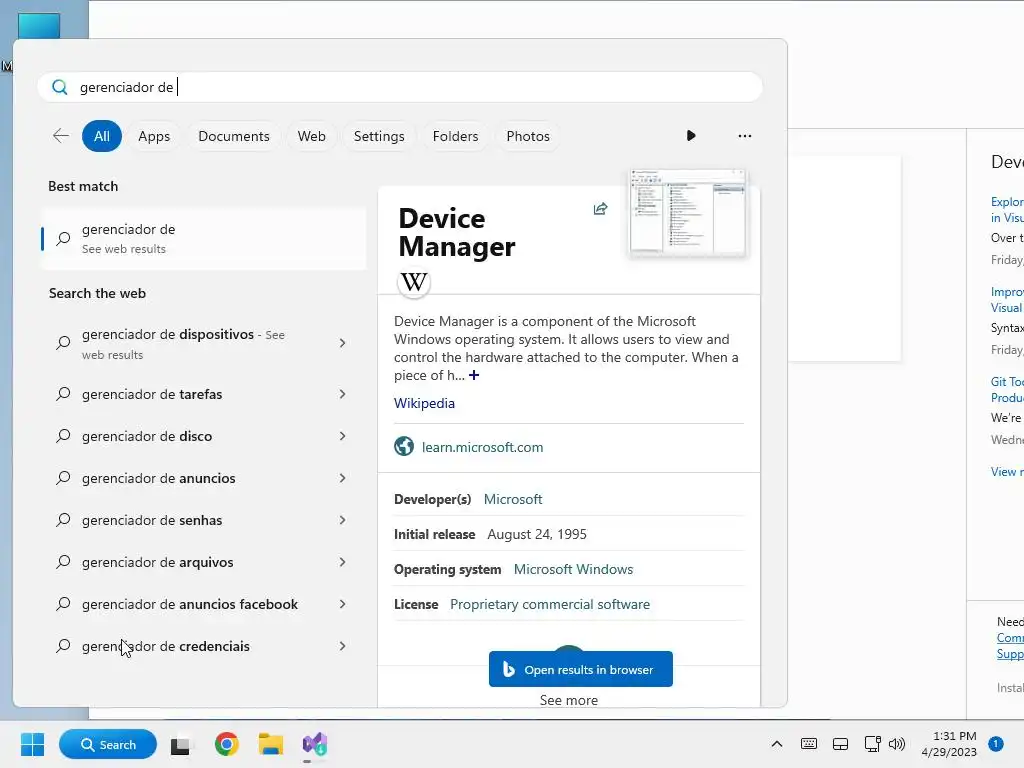
Task: Click the network status tray icon
Action: tap(872, 744)
